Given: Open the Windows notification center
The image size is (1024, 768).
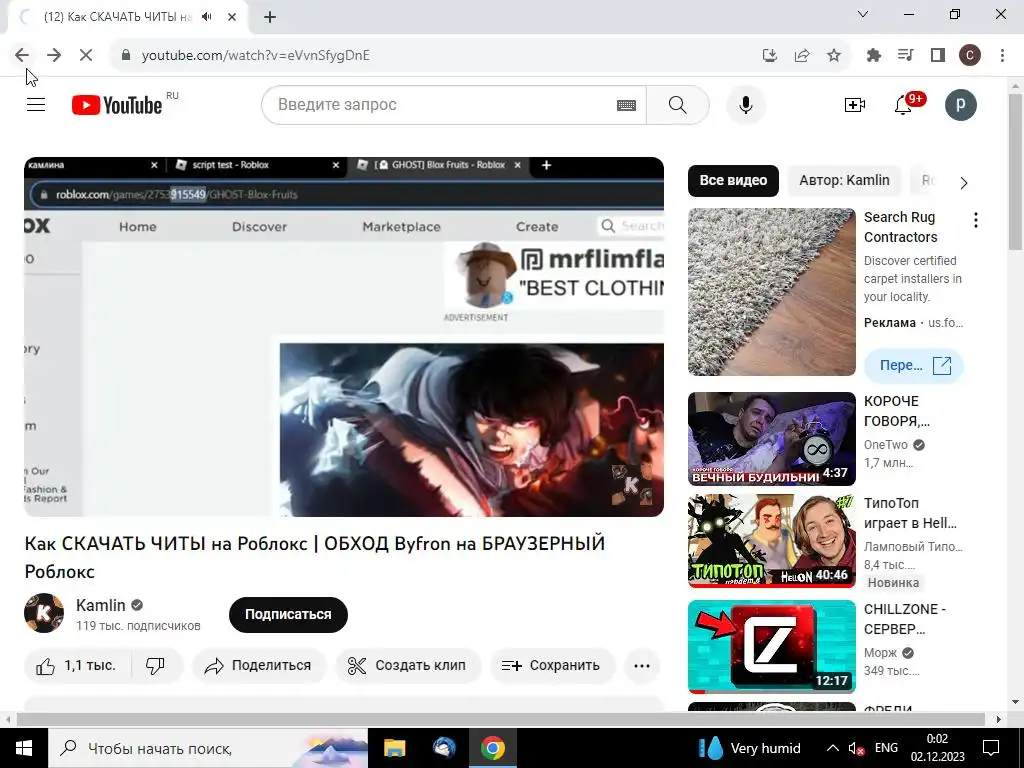Looking at the screenshot, I should [x=991, y=748].
